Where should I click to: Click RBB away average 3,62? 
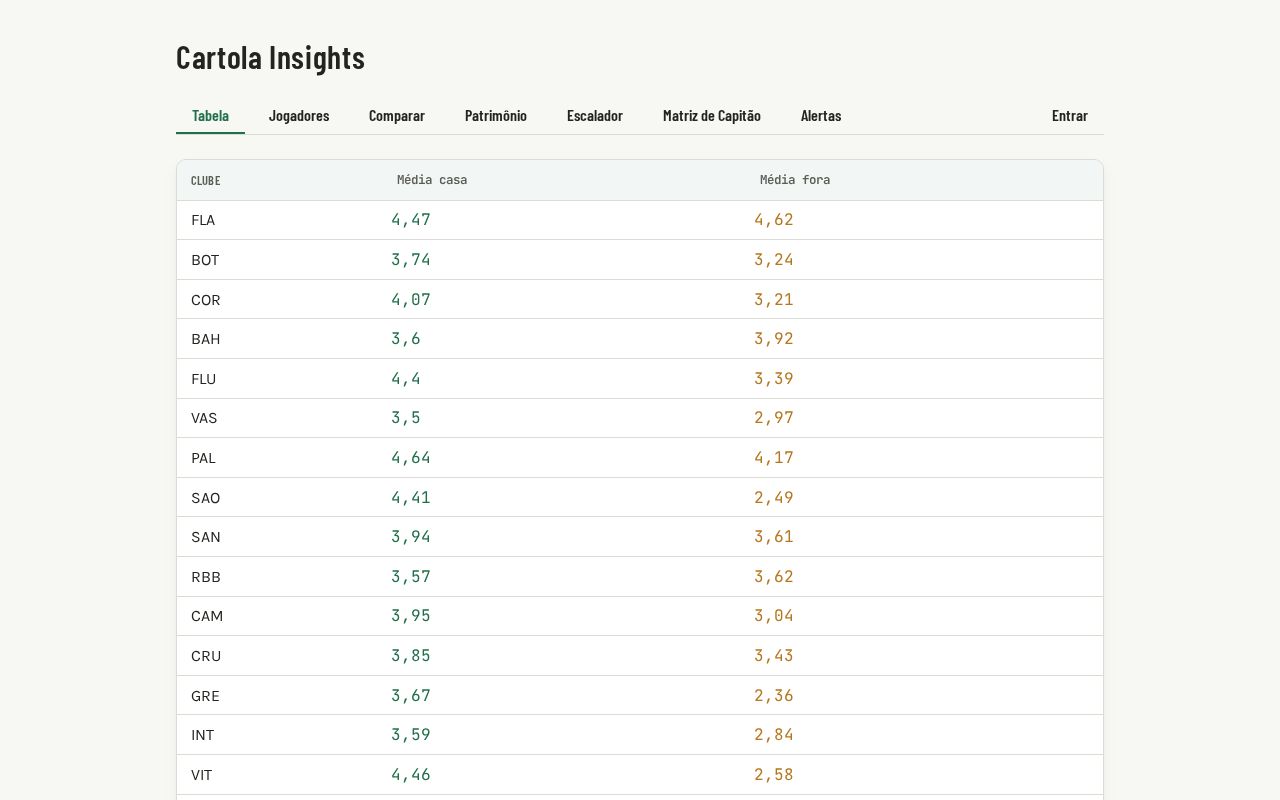point(774,577)
